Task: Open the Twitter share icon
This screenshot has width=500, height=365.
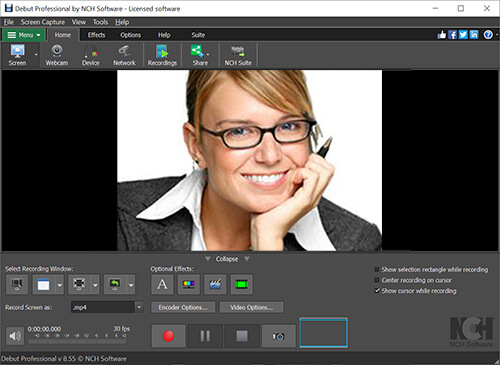Action: pyautogui.click(x=463, y=35)
